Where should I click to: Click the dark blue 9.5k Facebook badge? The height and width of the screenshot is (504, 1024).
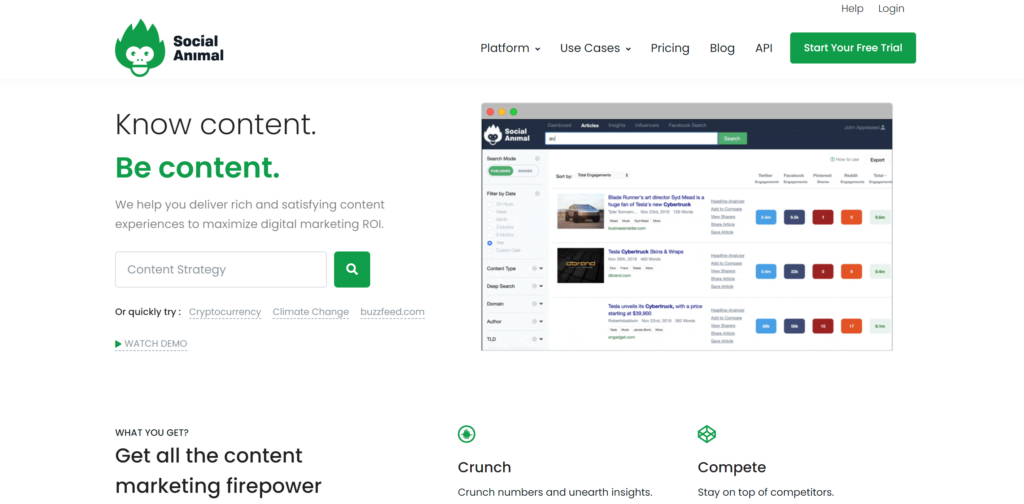[x=794, y=217]
